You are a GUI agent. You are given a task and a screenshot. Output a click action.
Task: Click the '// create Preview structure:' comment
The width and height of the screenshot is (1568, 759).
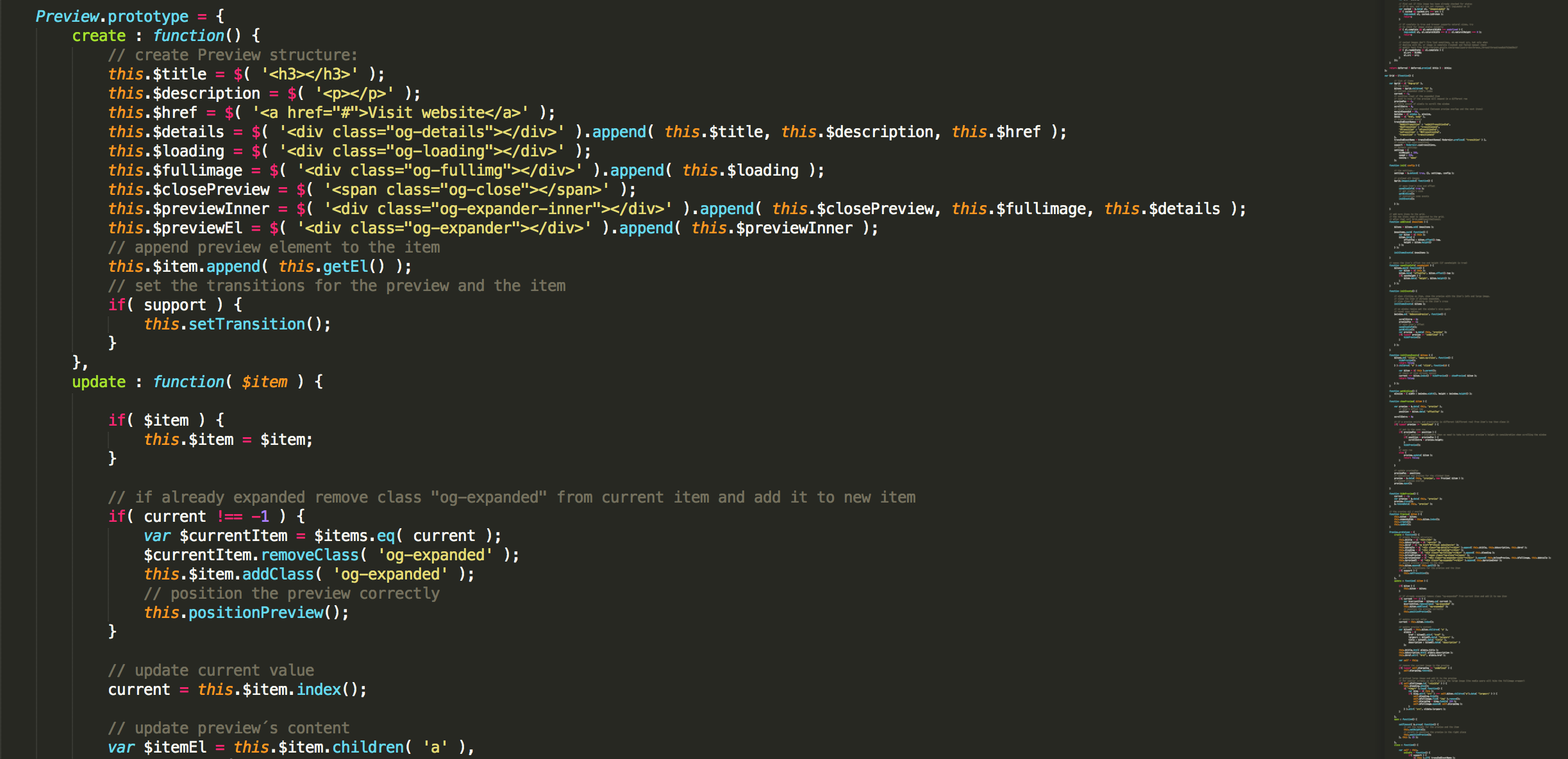tap(233, 55)
